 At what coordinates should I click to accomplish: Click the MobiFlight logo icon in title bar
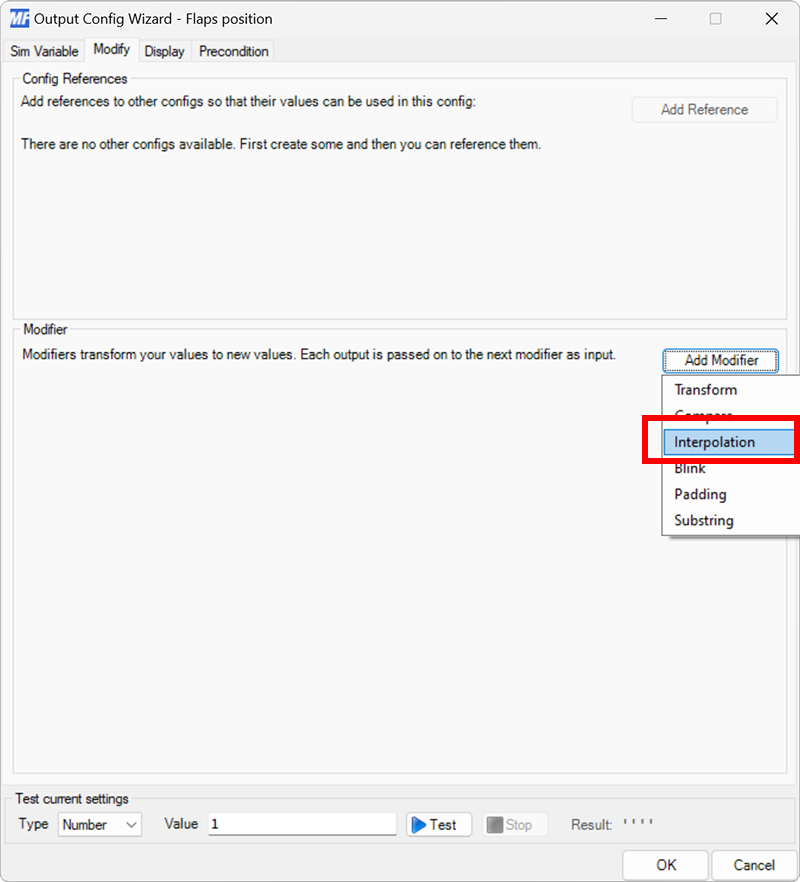pos(18,18)
